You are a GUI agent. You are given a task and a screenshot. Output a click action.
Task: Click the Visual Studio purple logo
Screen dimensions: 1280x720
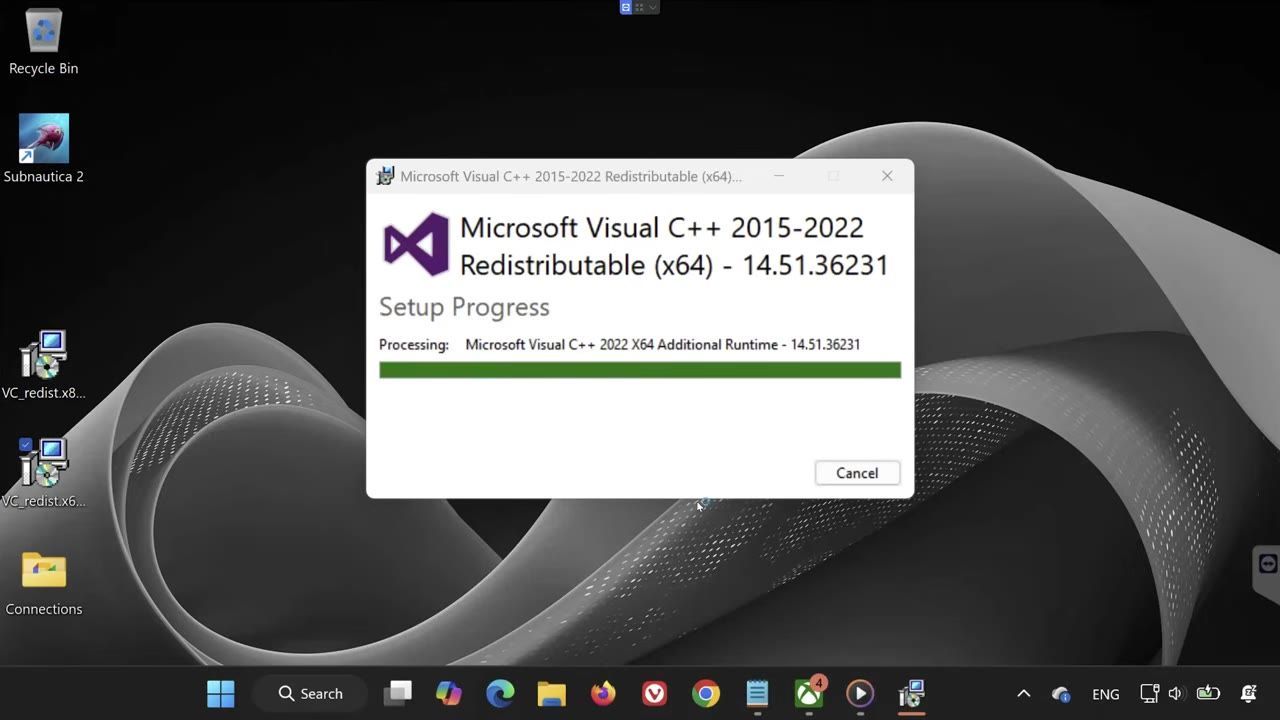click(416, 244)
